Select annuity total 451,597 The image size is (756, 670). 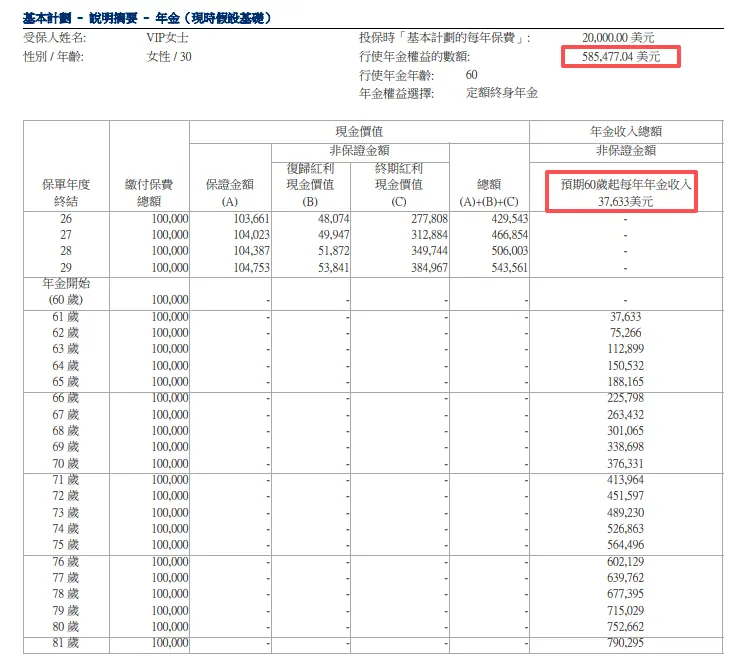click(625, 496)
